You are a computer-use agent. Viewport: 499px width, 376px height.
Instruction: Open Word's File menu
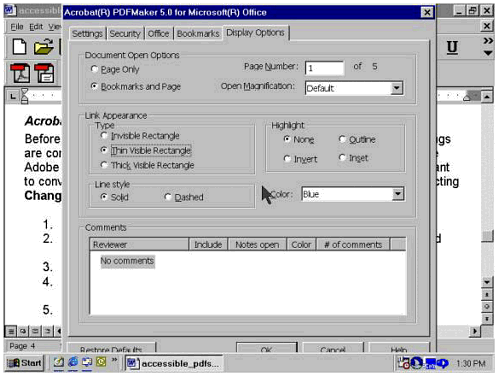click(x=17, y=27)
